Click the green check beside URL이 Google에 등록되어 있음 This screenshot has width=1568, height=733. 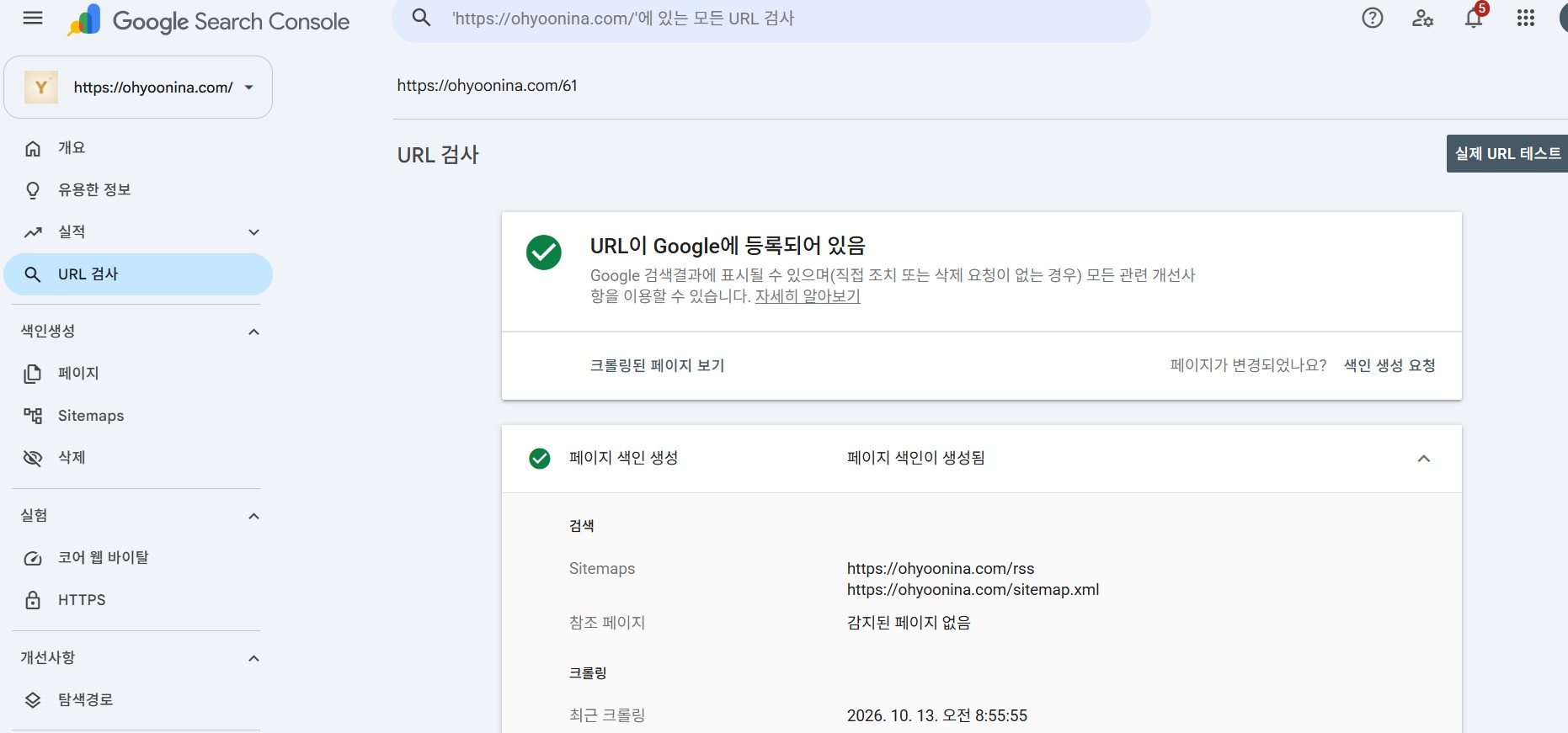[x=544, y=252]
